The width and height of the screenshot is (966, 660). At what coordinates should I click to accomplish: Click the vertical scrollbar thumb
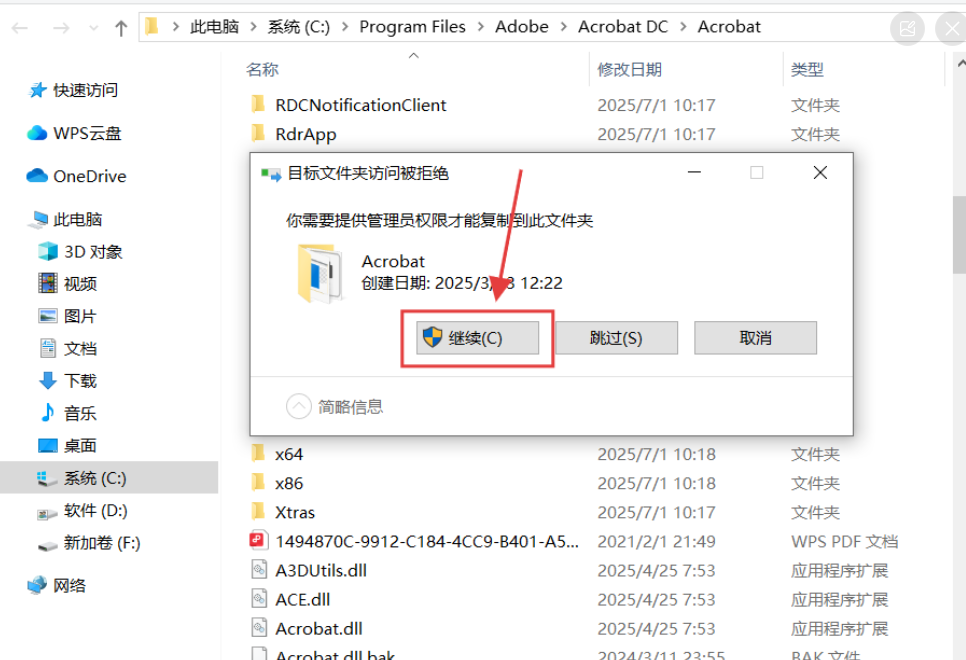959,234
